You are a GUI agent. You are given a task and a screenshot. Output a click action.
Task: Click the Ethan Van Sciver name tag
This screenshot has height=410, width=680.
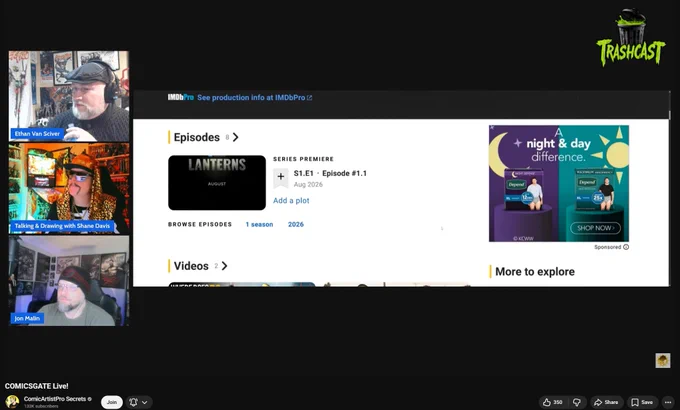(37, 134)
